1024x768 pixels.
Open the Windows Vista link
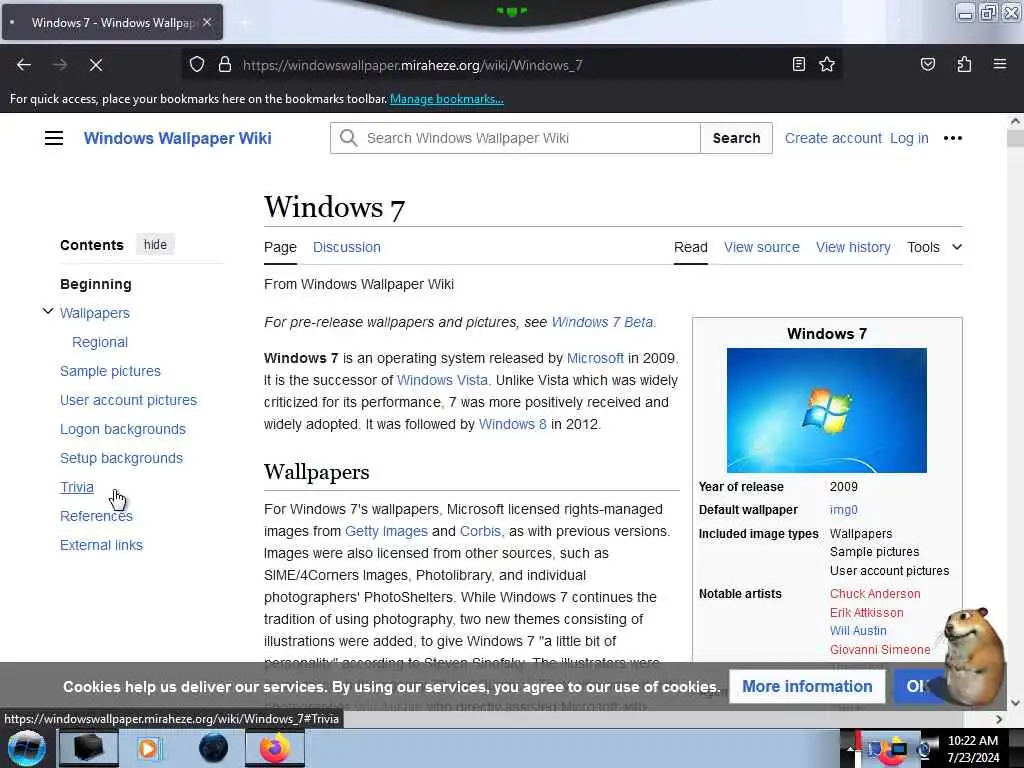pos(442,380)
